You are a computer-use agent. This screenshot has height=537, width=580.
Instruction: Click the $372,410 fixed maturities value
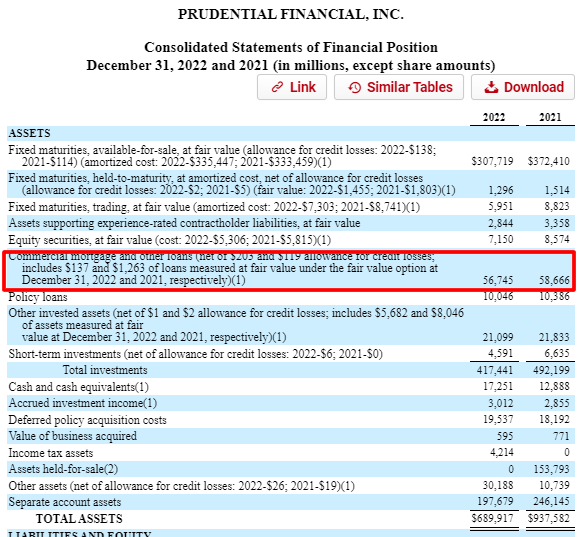(549, 161)
